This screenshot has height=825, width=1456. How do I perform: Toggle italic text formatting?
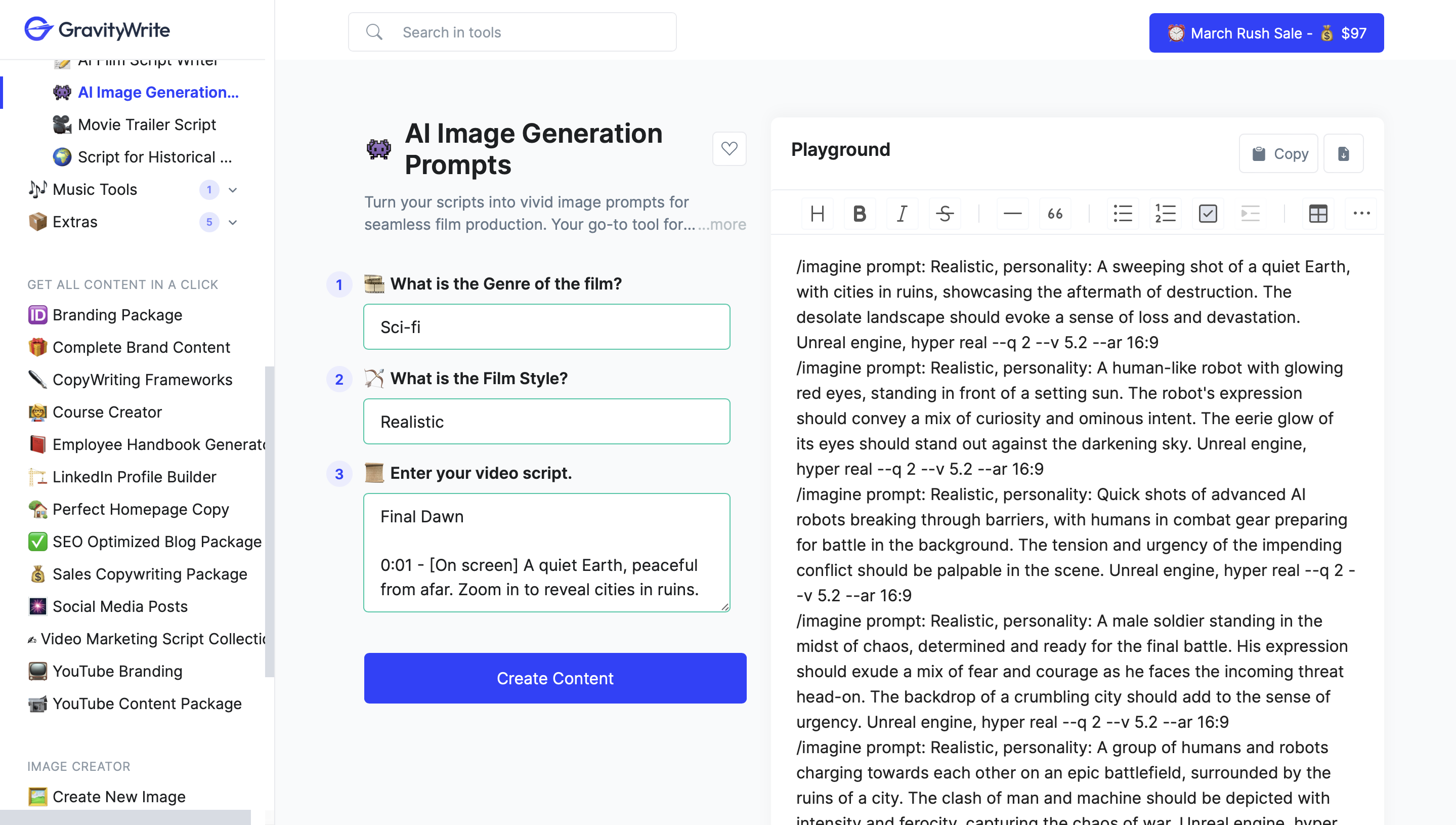tap(902, 214)
